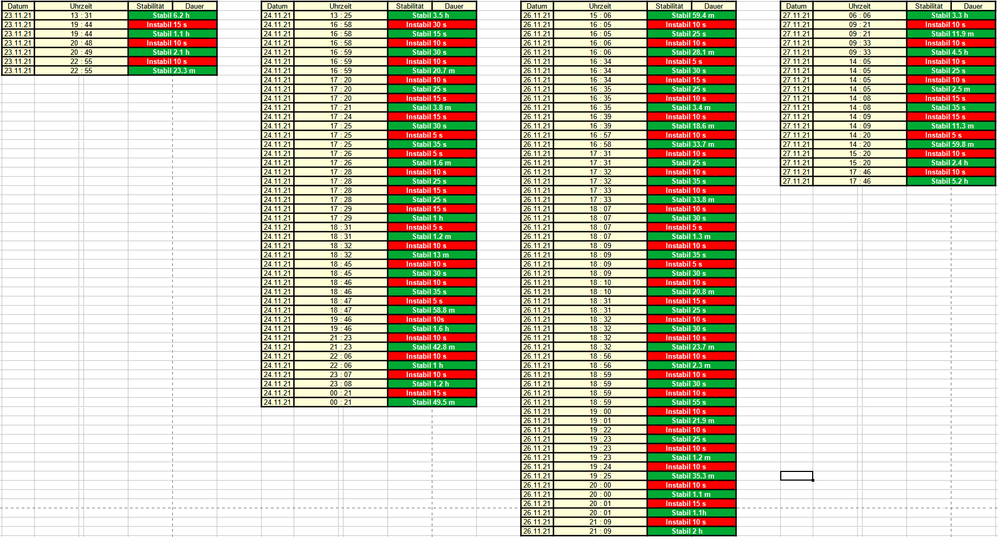Click the '13 : 31' time cell

click(81, 15)
